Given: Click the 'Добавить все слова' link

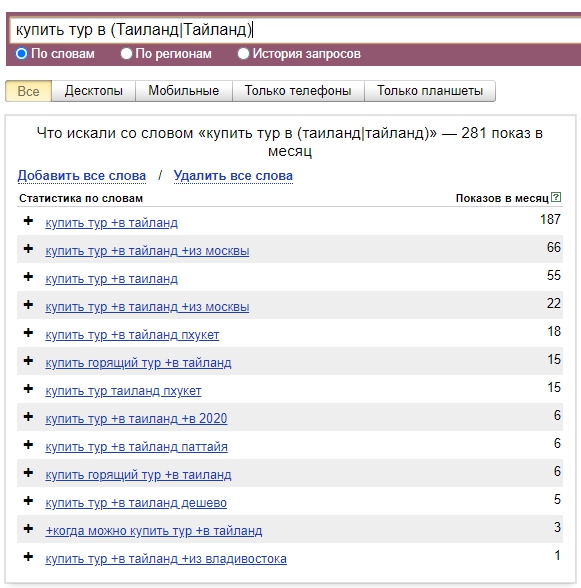Looking at the screenshot, I should click(x=82, y=176).
